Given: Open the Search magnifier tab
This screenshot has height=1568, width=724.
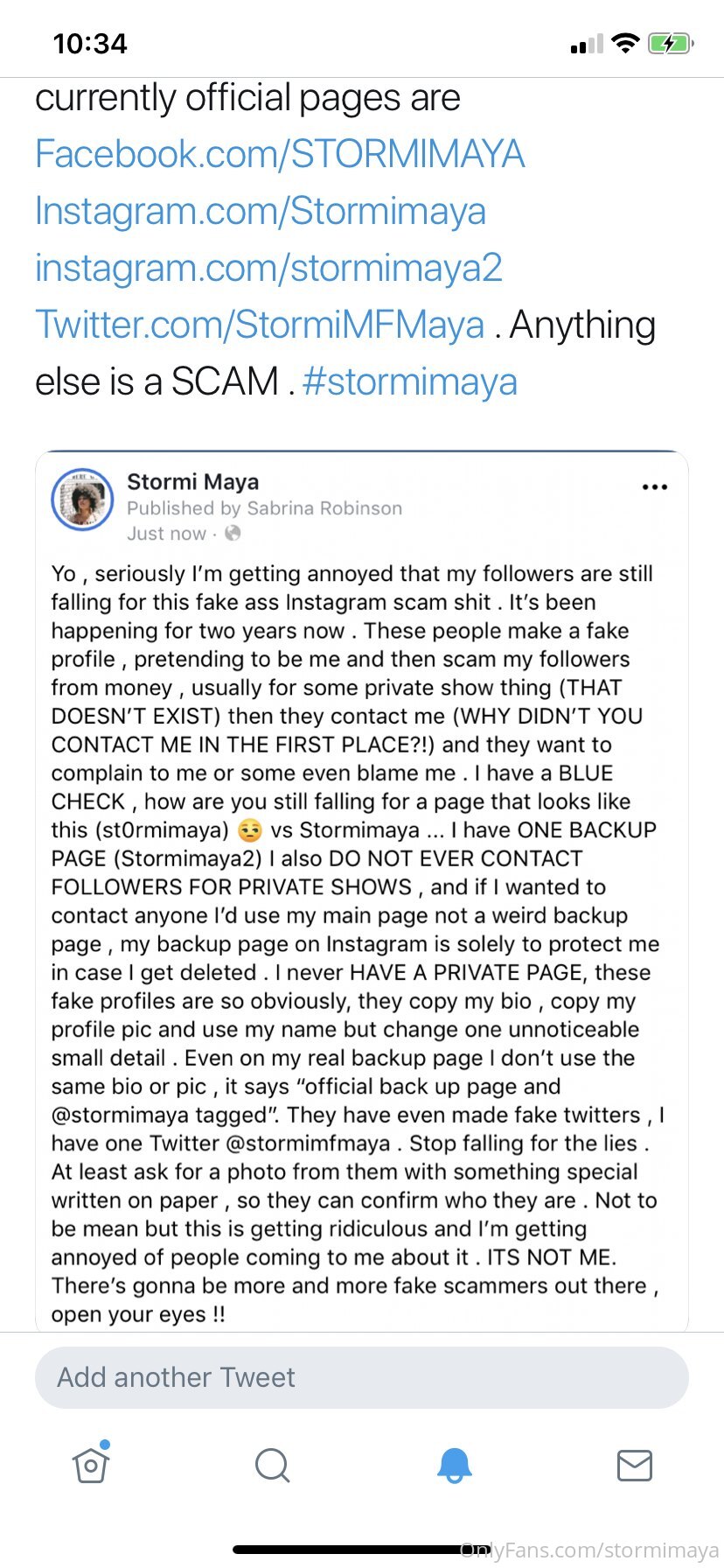Looking at the screenshot, I should tap(272, 1465).
